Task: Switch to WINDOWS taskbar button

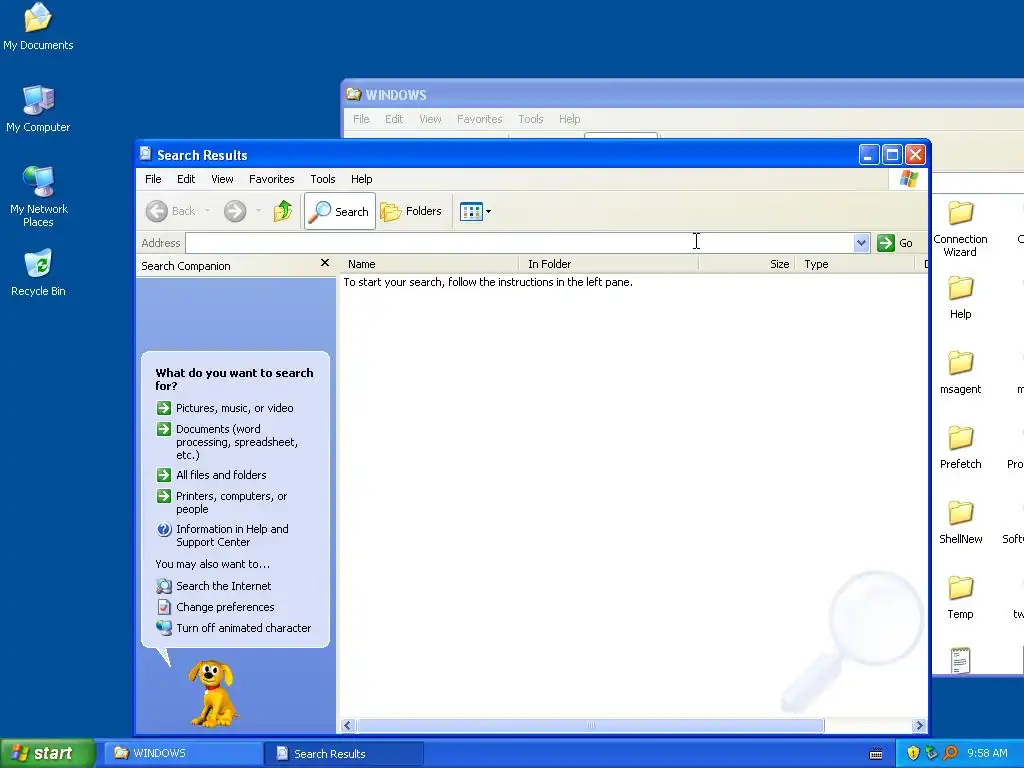Action: point(184,754)
